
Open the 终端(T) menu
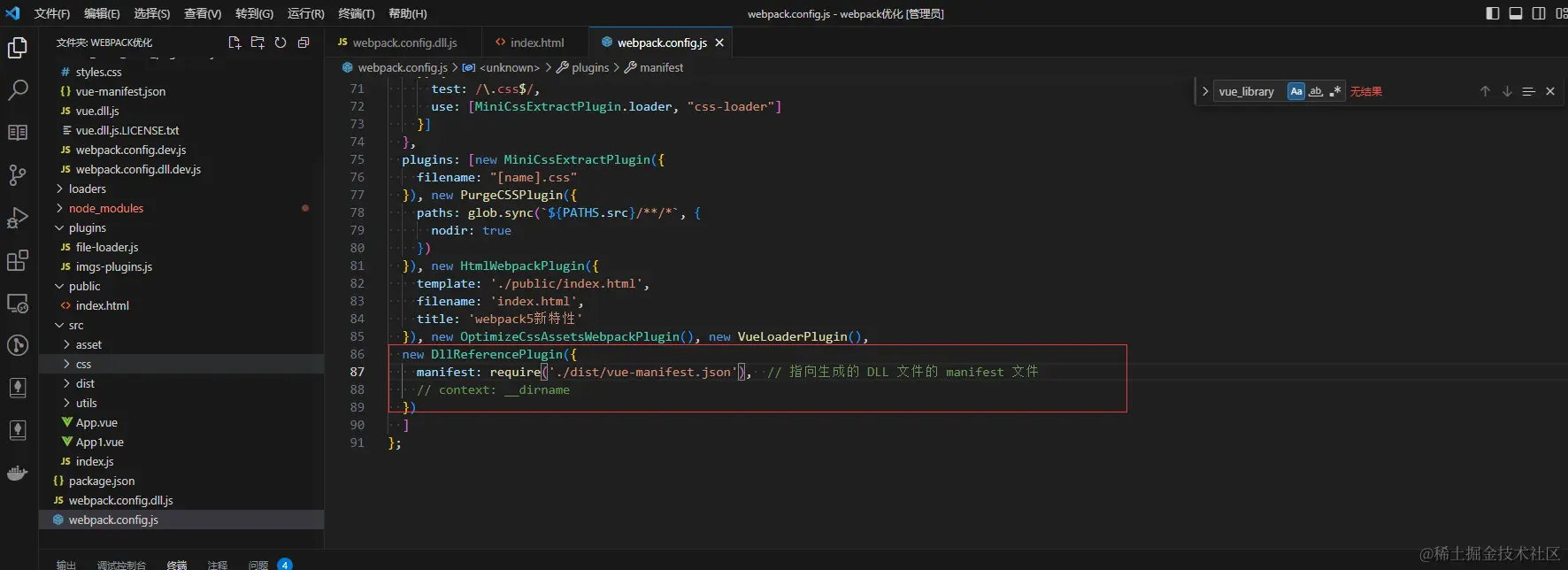tap(357, 13)
